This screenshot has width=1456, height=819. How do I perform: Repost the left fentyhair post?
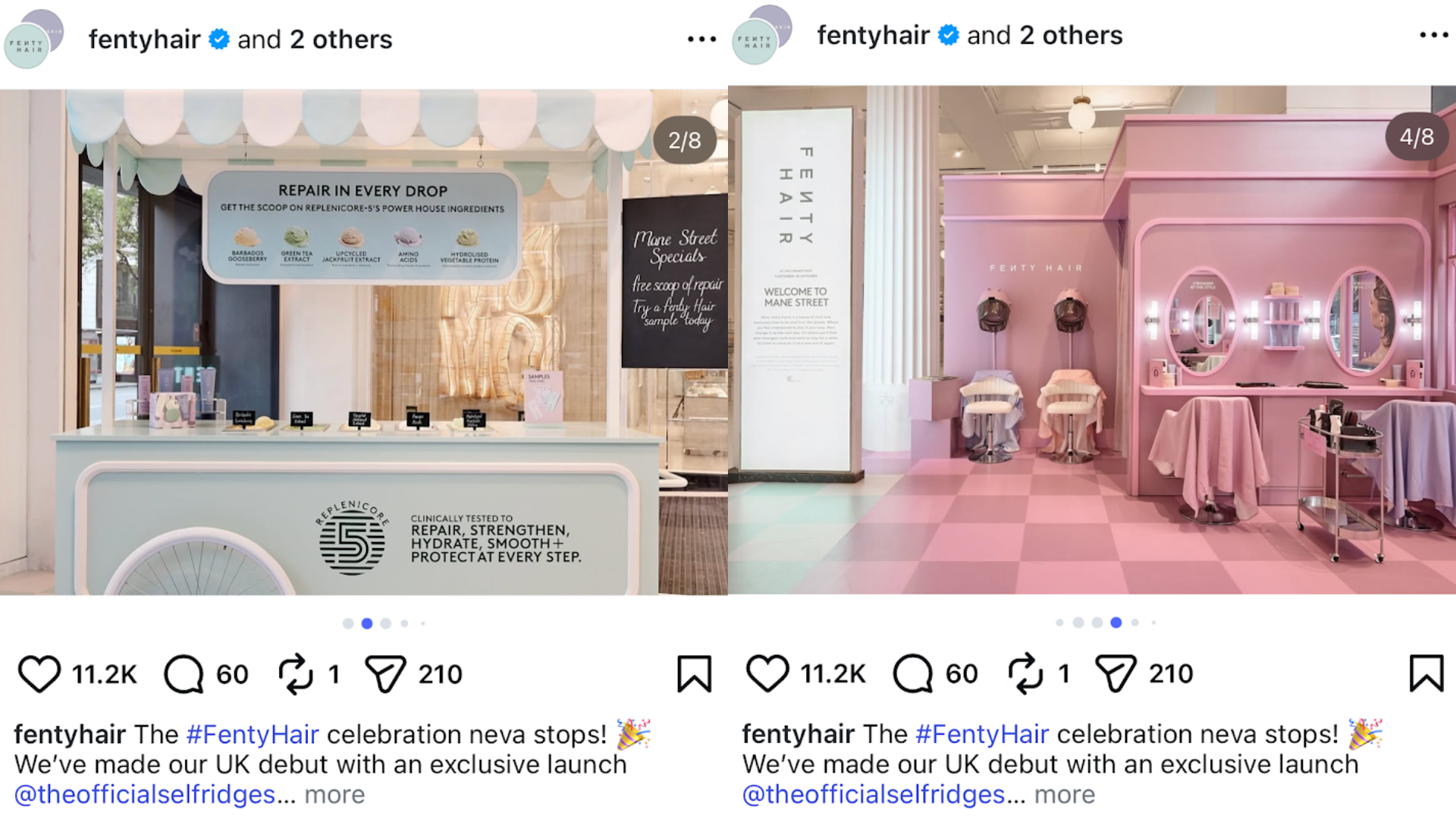[295, 673]
